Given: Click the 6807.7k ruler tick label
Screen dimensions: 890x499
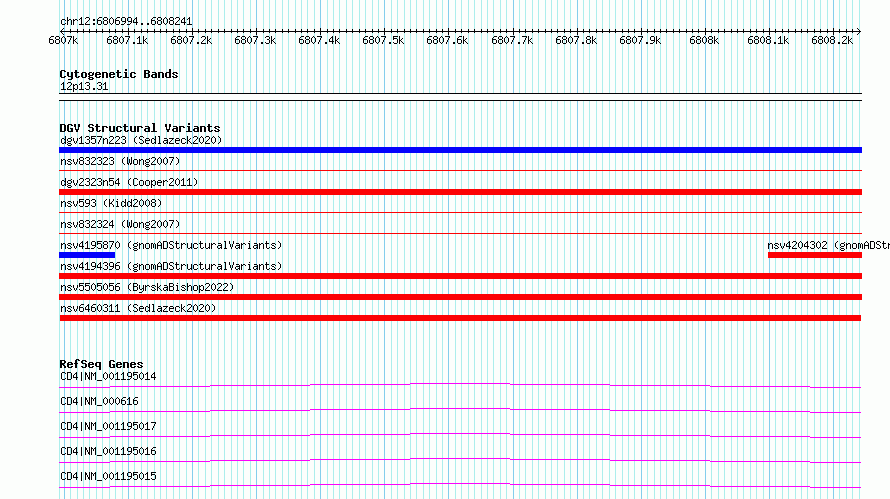Looking at the screenshot, I should 512,41.
